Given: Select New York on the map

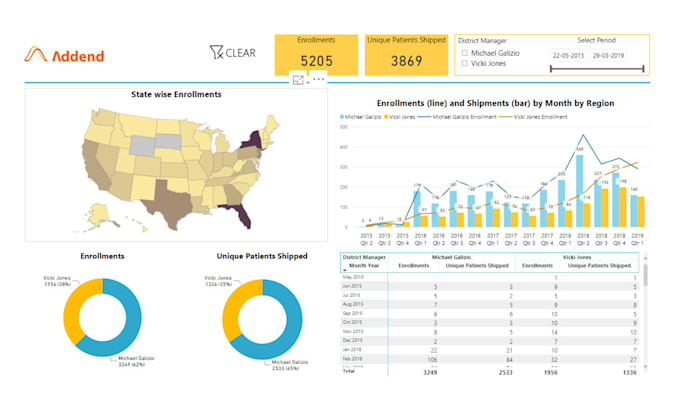Looking at the screenshot, I should coord(254,140).
